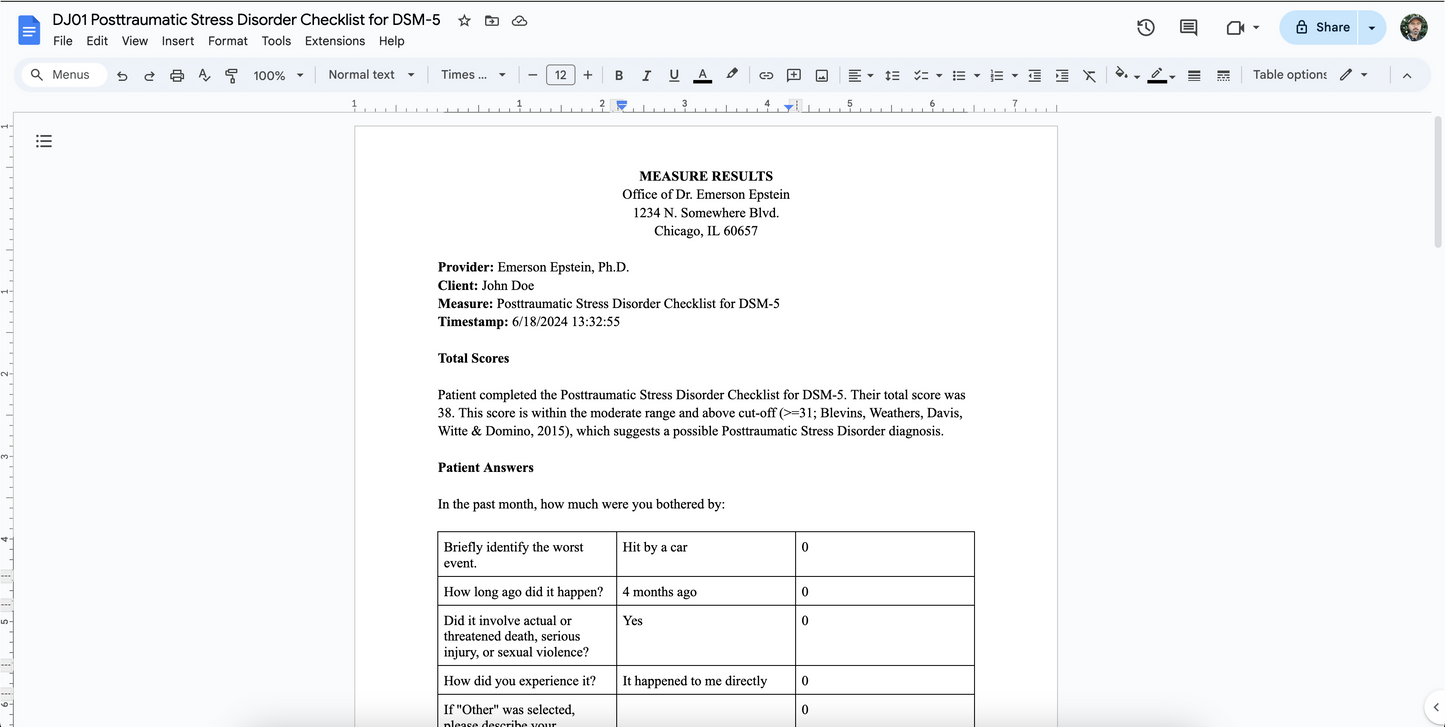This screenshot has width=1445, height=727.
Task: Open the table cell background color picker
Action: click(x=1123, y=75)
